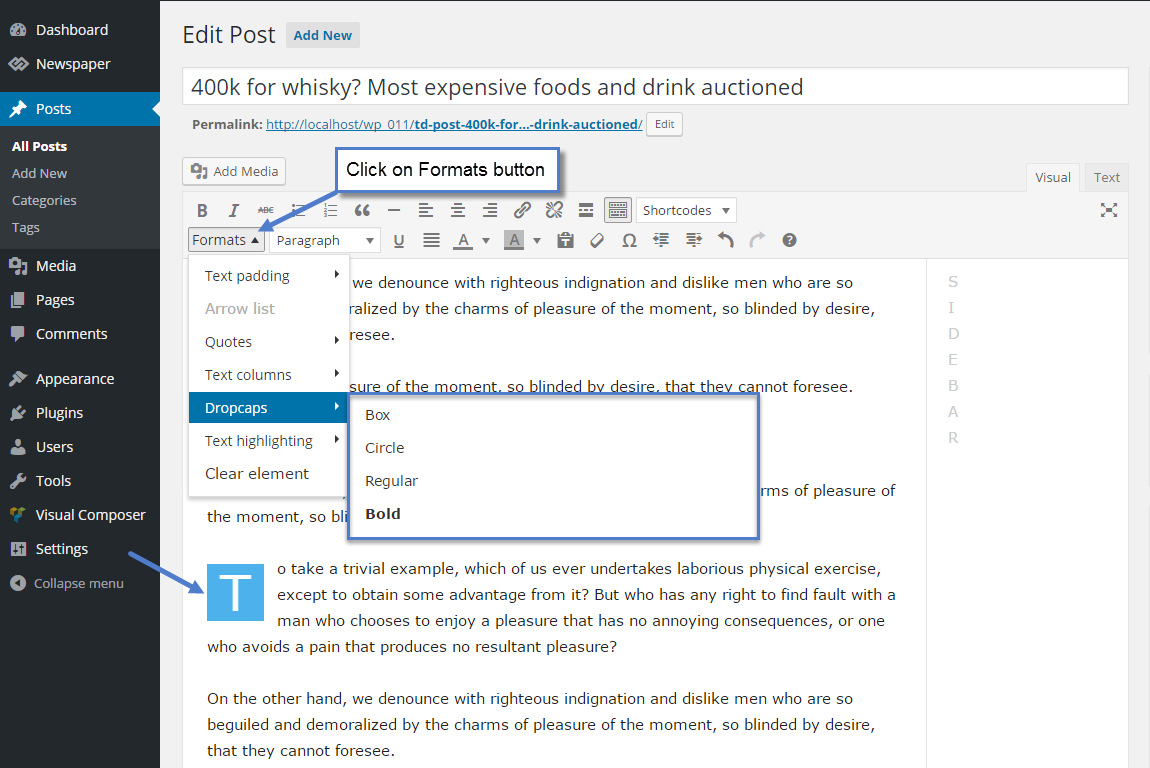Toggle bold formatting in editor toolbar

[202, 211]
